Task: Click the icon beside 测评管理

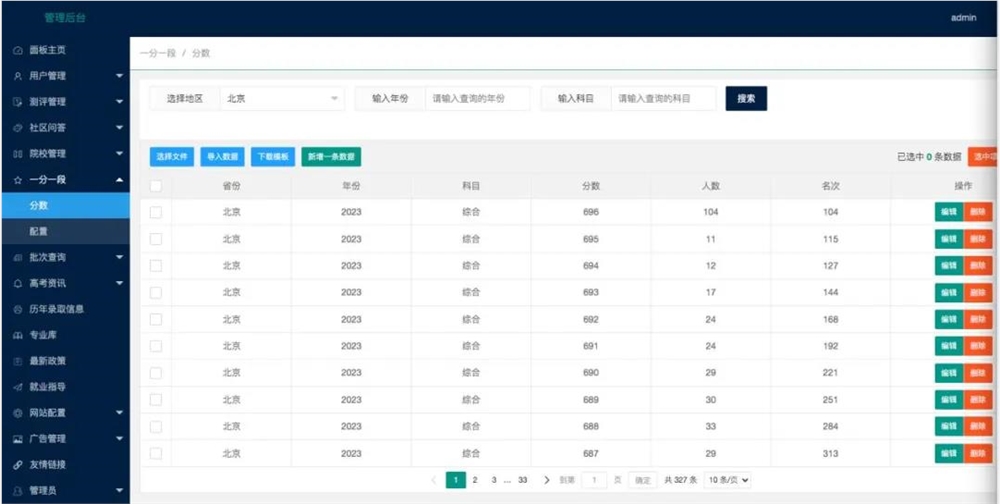Action: [18, 102]
